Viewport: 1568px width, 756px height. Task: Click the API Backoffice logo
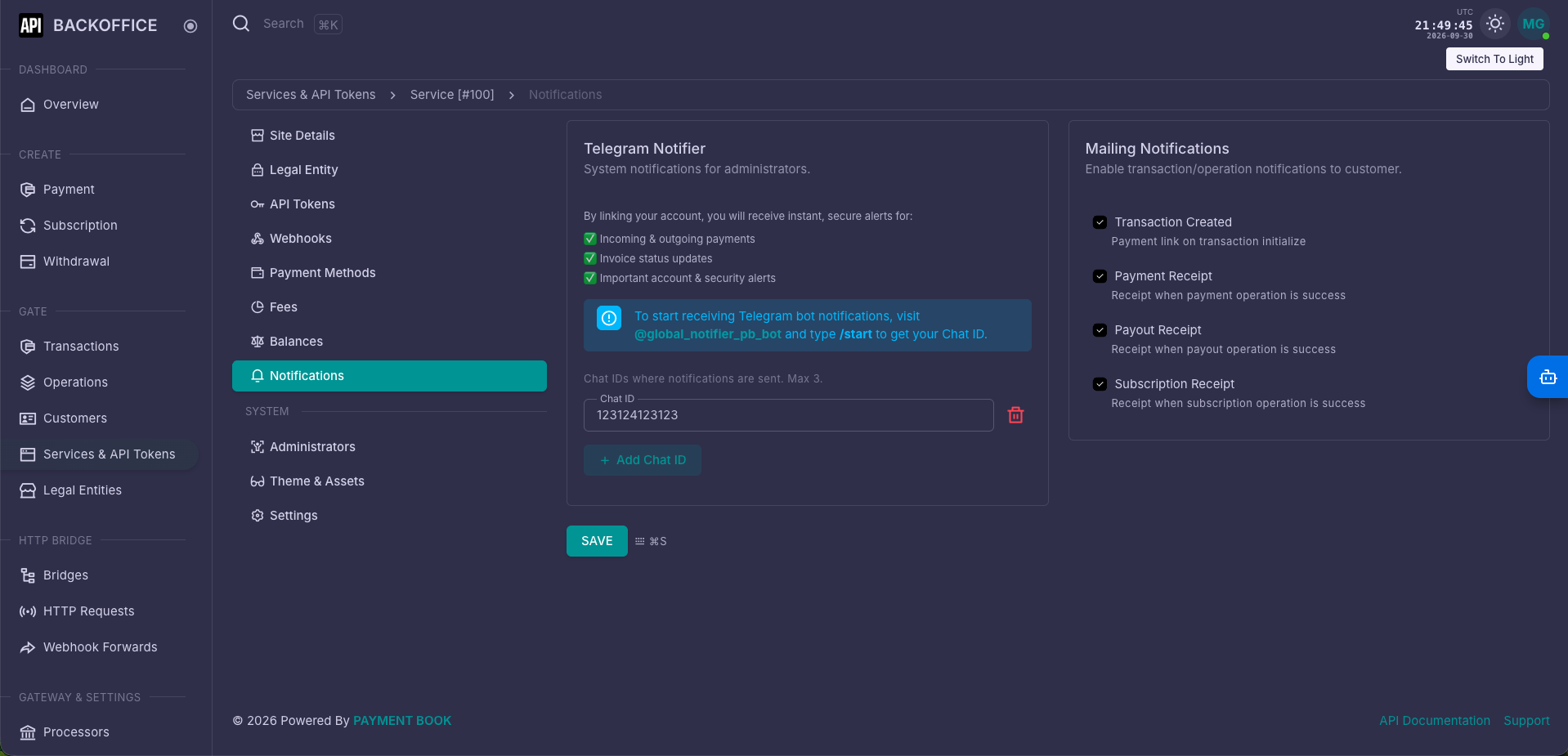click(x=31, y=25)
